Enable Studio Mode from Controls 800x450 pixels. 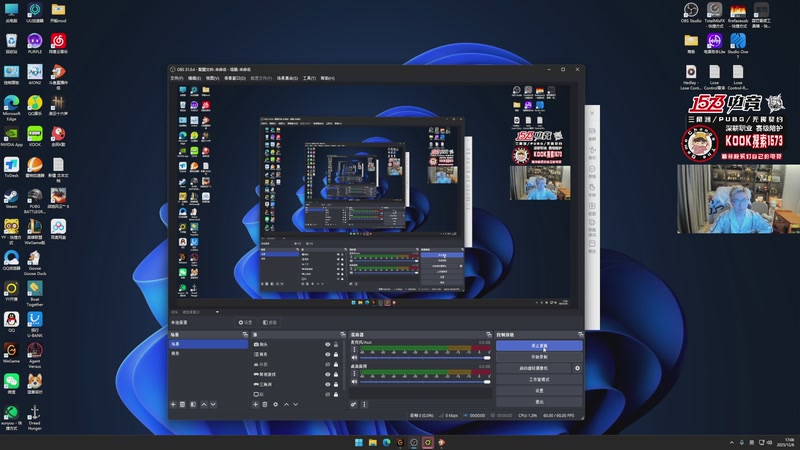pos(539,379)
